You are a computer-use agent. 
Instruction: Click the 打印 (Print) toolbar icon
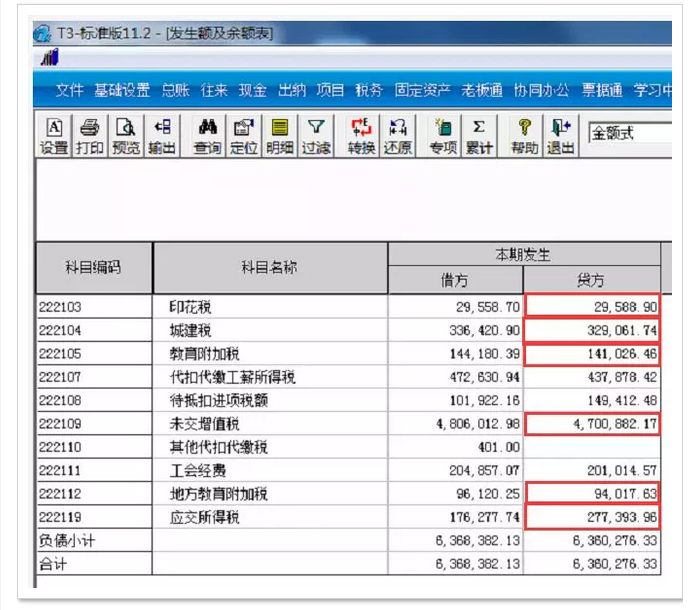click(x=90, y=136)
